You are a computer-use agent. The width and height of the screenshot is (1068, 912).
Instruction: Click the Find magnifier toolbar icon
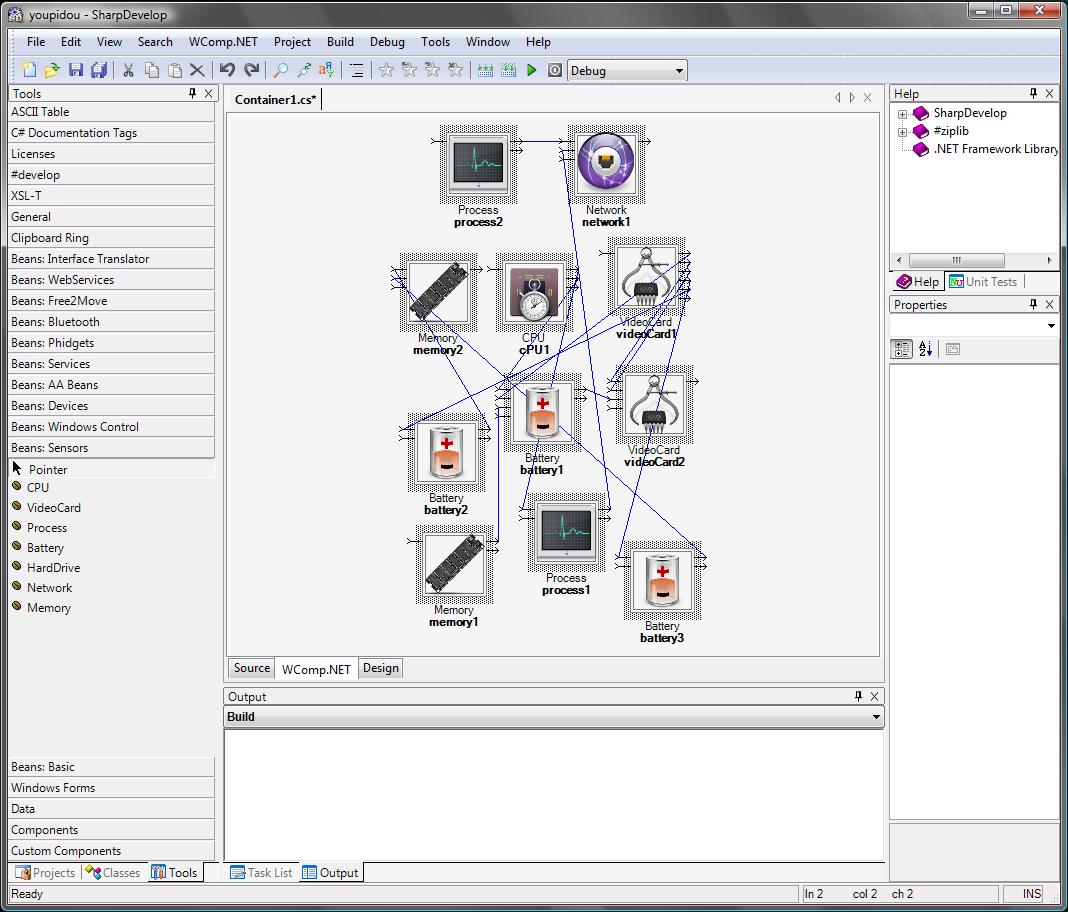pyautogui.click(x=280, y=70)
